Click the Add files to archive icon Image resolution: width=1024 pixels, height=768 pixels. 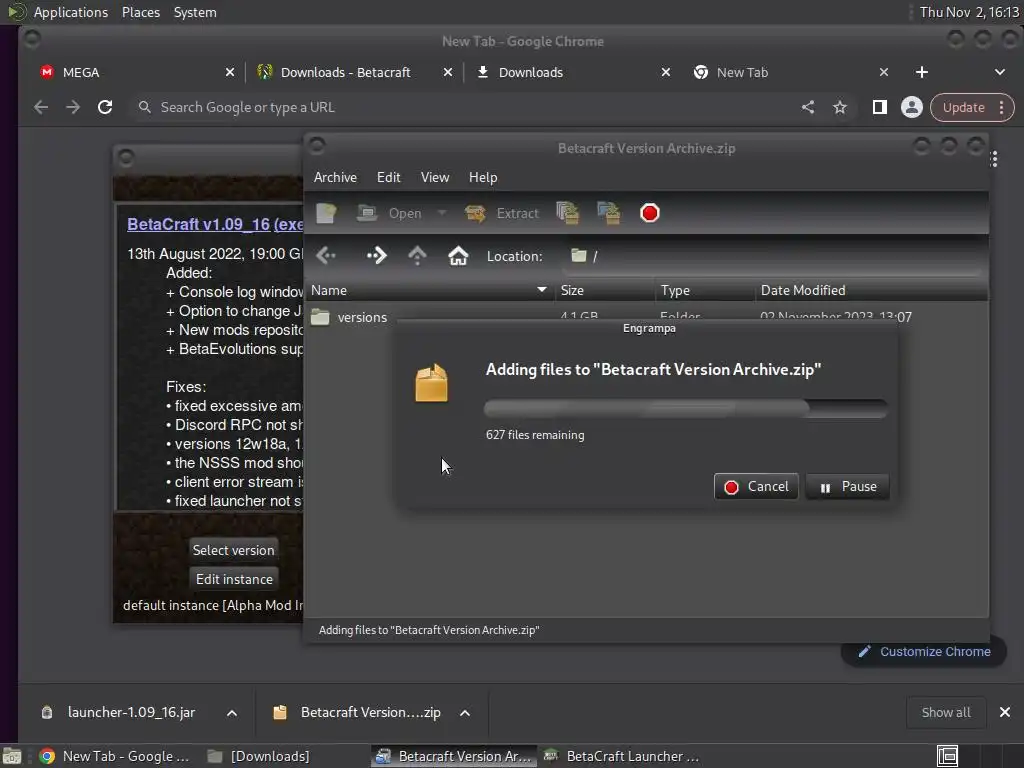pos(568,213)
